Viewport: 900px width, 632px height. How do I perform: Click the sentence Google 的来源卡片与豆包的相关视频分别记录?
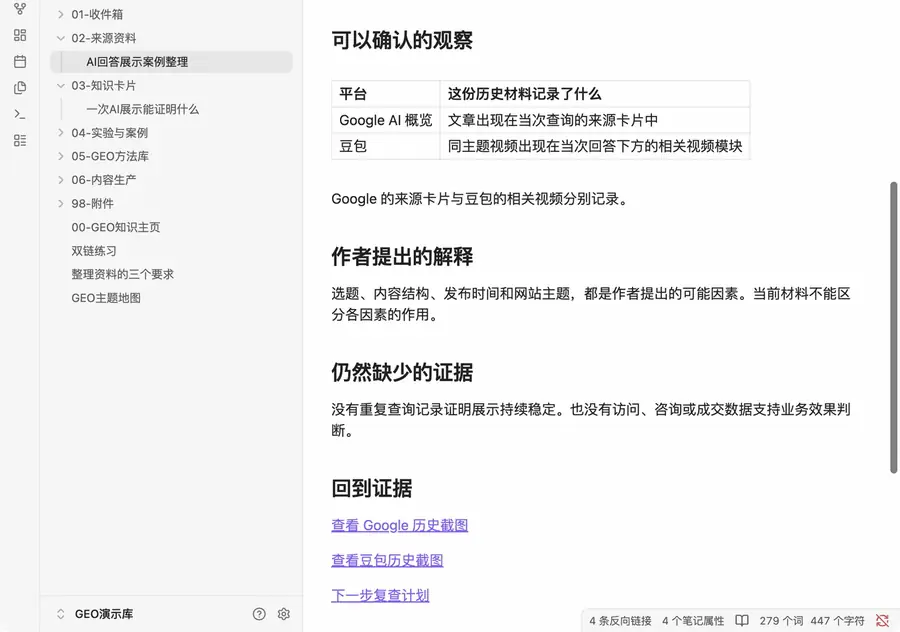[x=480, y=199]
